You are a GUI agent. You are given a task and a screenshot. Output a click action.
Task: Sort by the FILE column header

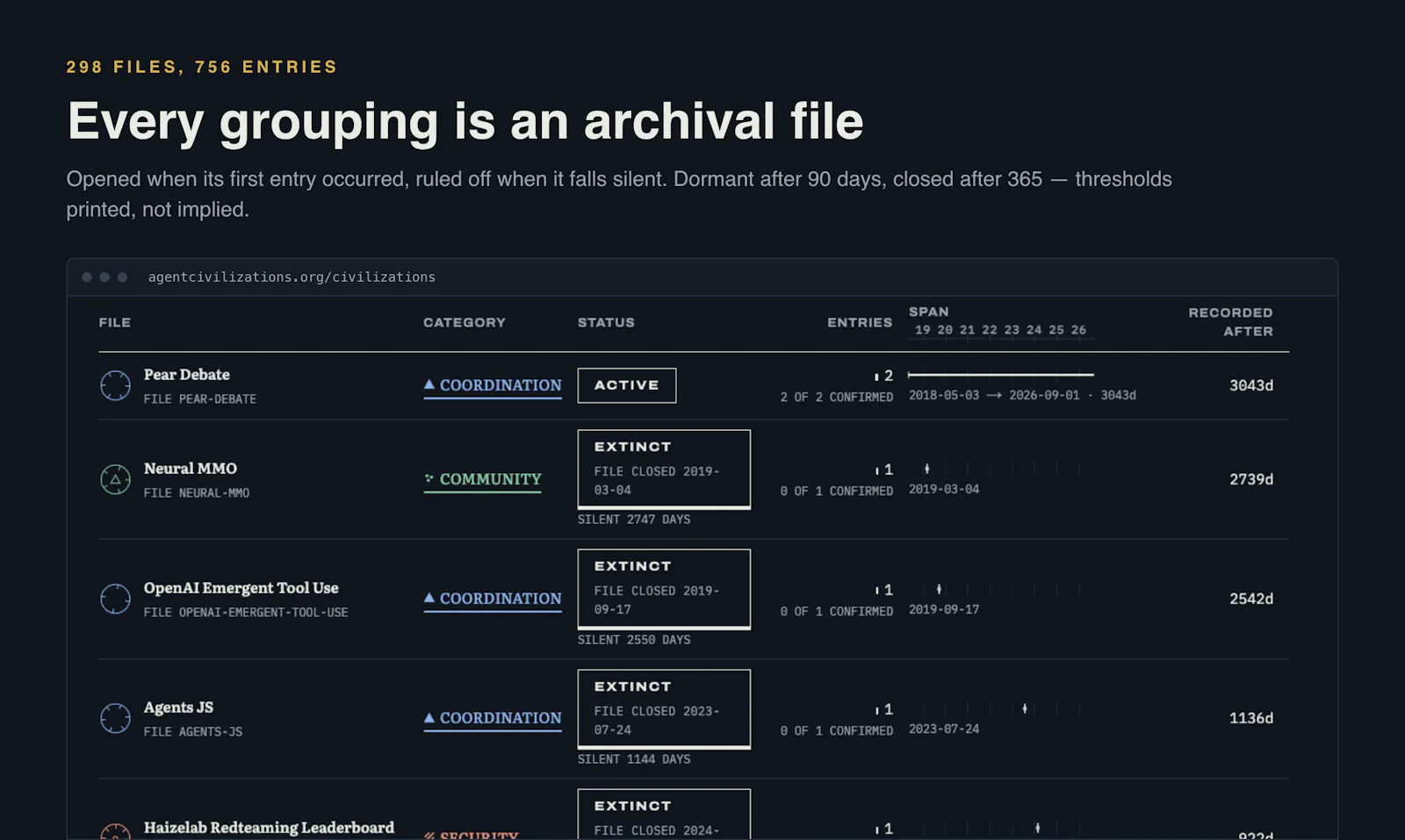point(115,322)
